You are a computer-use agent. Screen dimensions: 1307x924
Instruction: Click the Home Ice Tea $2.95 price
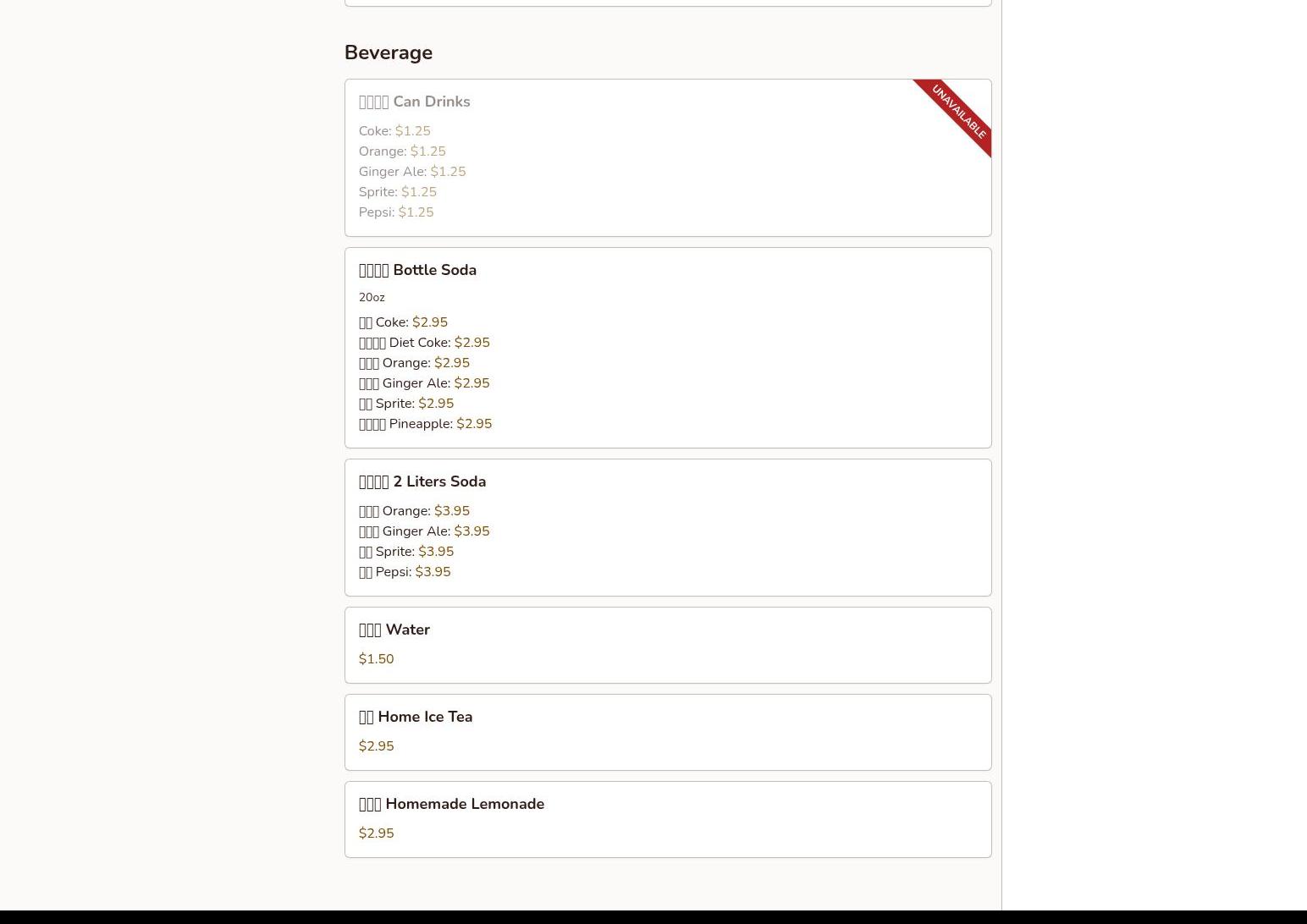click(x=376, y=746)
